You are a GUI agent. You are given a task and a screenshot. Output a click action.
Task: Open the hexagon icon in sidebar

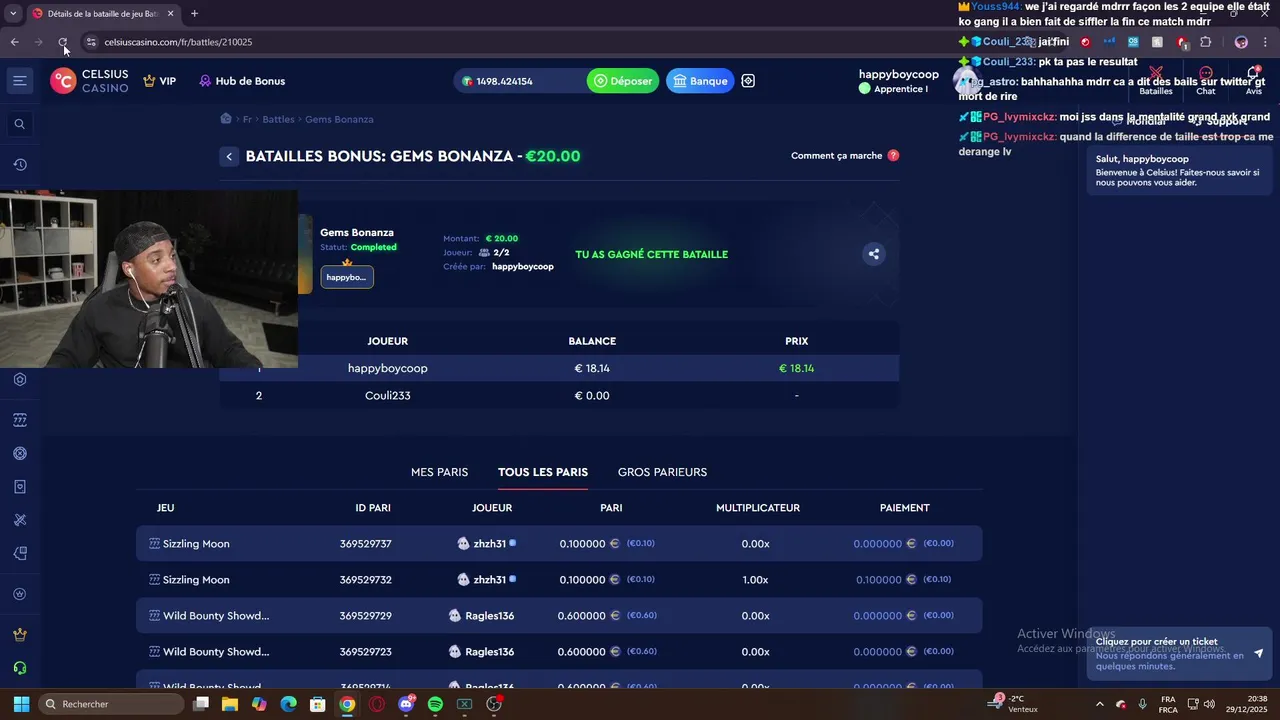click(x=19, y=380)
